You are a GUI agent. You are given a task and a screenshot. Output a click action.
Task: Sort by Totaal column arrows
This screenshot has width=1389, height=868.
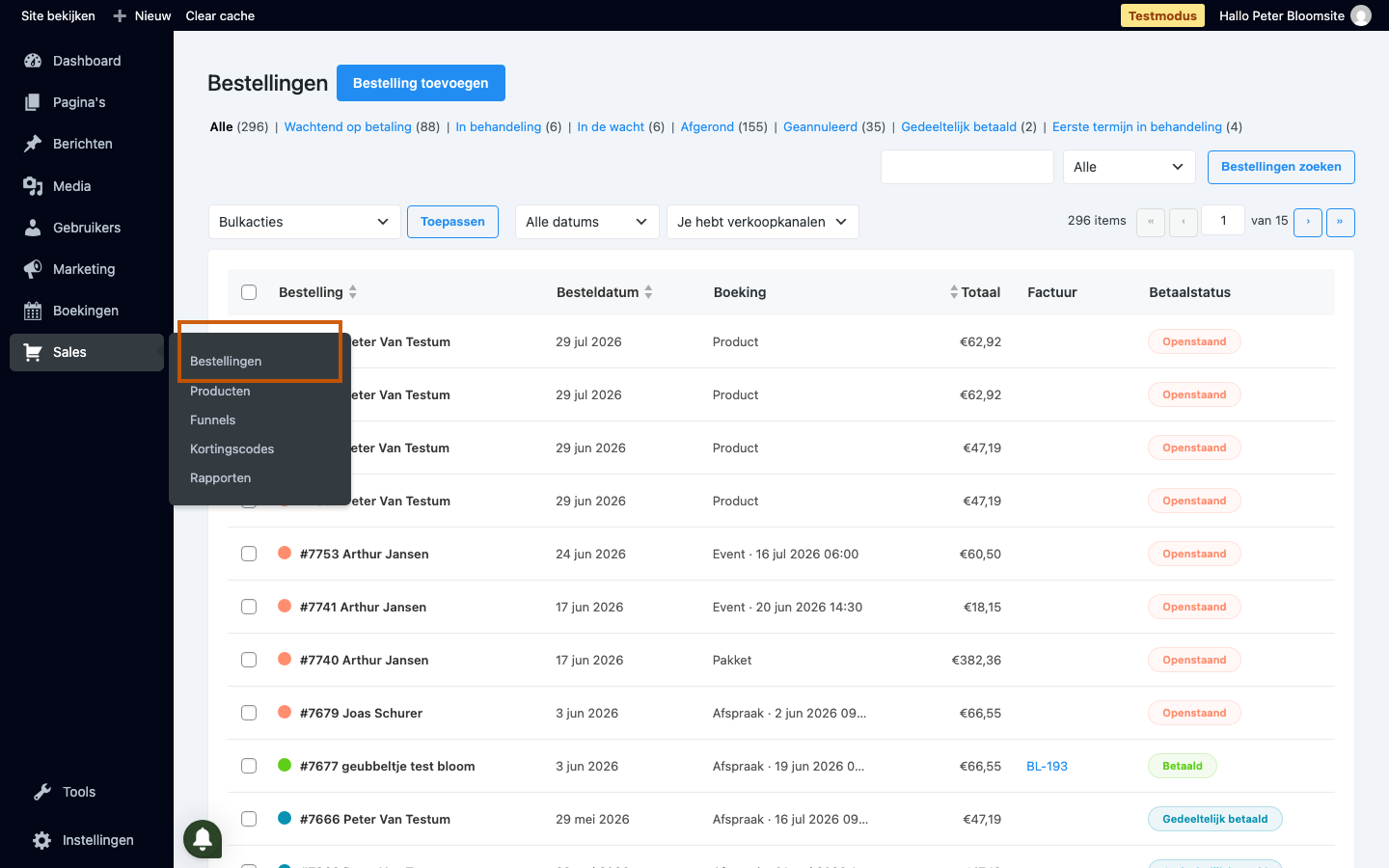954,291
